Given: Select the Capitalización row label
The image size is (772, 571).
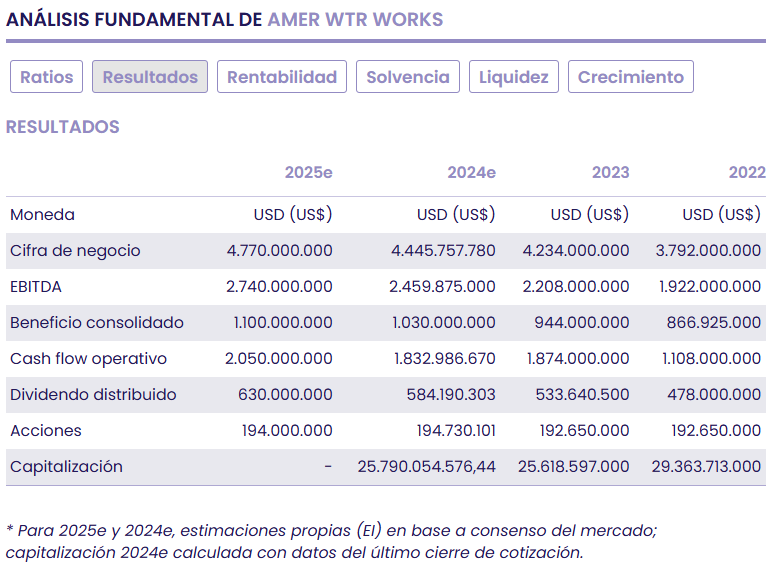Looking at the screenshot, I should tap(66, 466).
